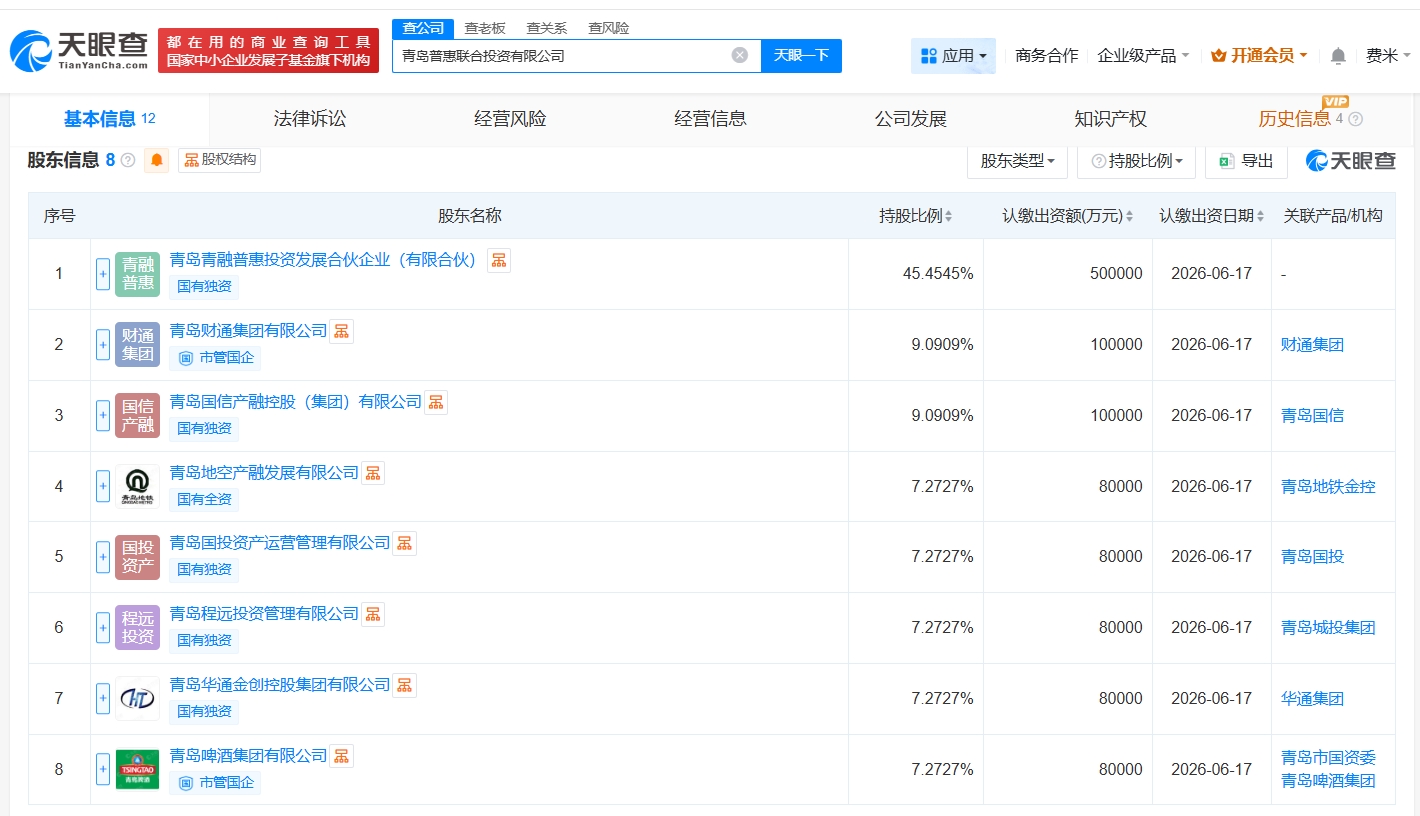Select the 查公司 search mode tab
Image resolution: width=1420 pixels, height=816 pixels.
(423, 28)
